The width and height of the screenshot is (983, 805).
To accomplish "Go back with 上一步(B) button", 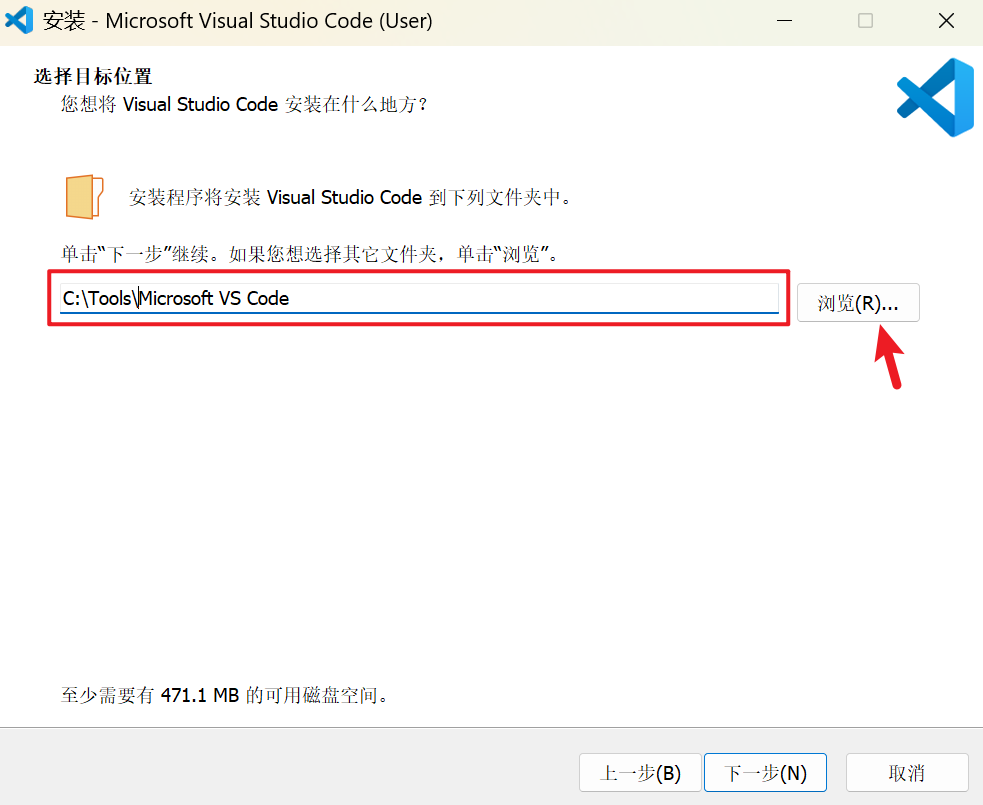I will [640, 772].
